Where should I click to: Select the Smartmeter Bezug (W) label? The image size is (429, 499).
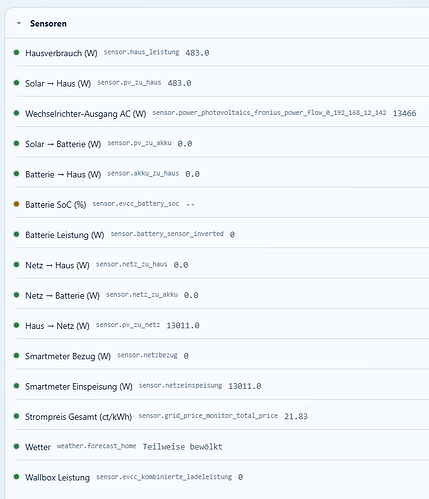point(68,356)
